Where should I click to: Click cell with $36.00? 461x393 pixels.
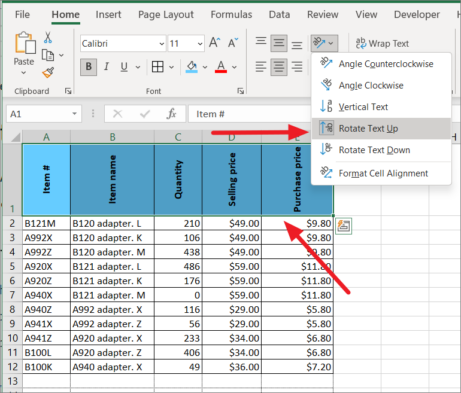[x=232, y=367]
